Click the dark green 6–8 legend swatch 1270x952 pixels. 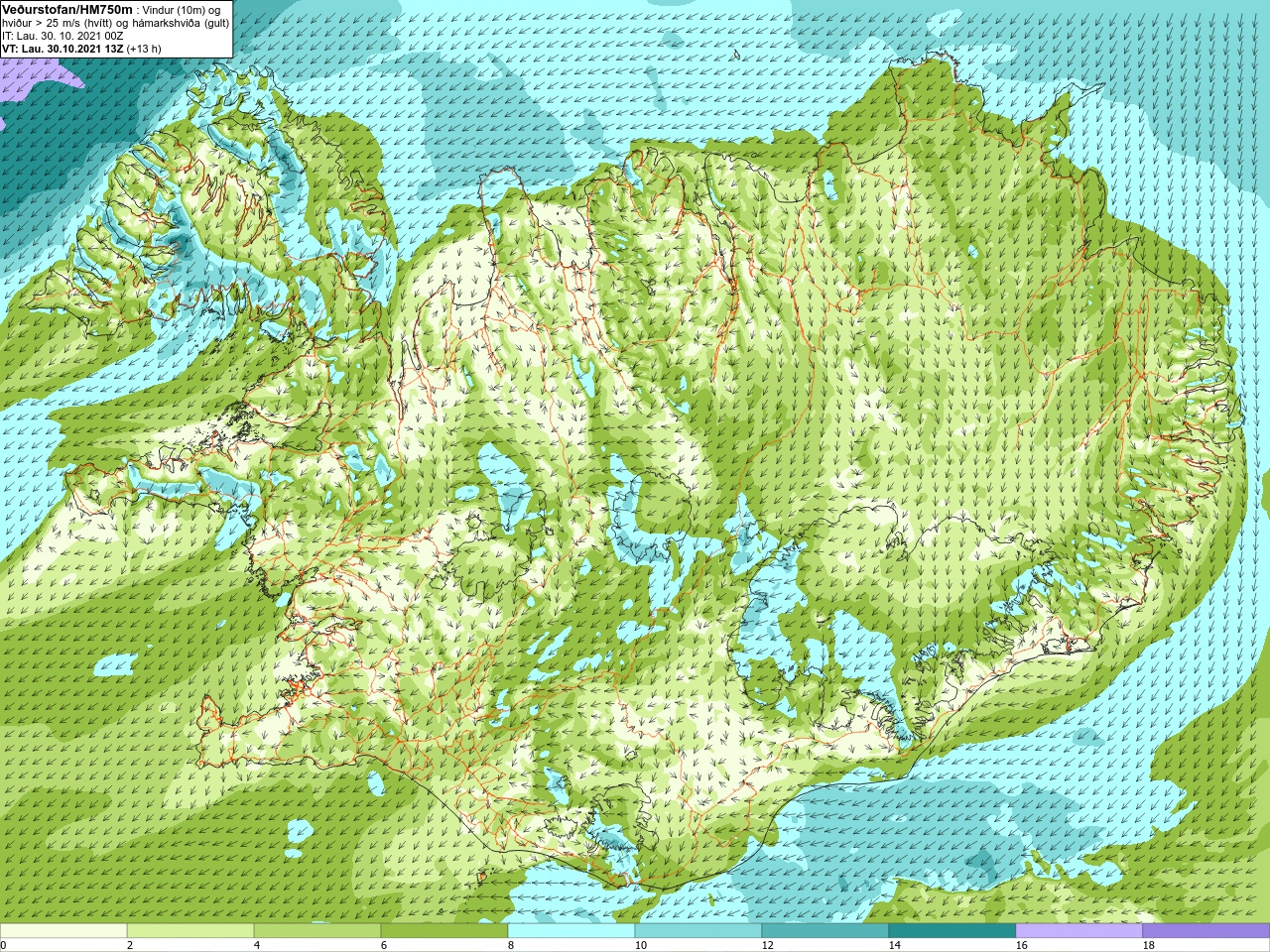pyautogui.click(x=444, y=931)
